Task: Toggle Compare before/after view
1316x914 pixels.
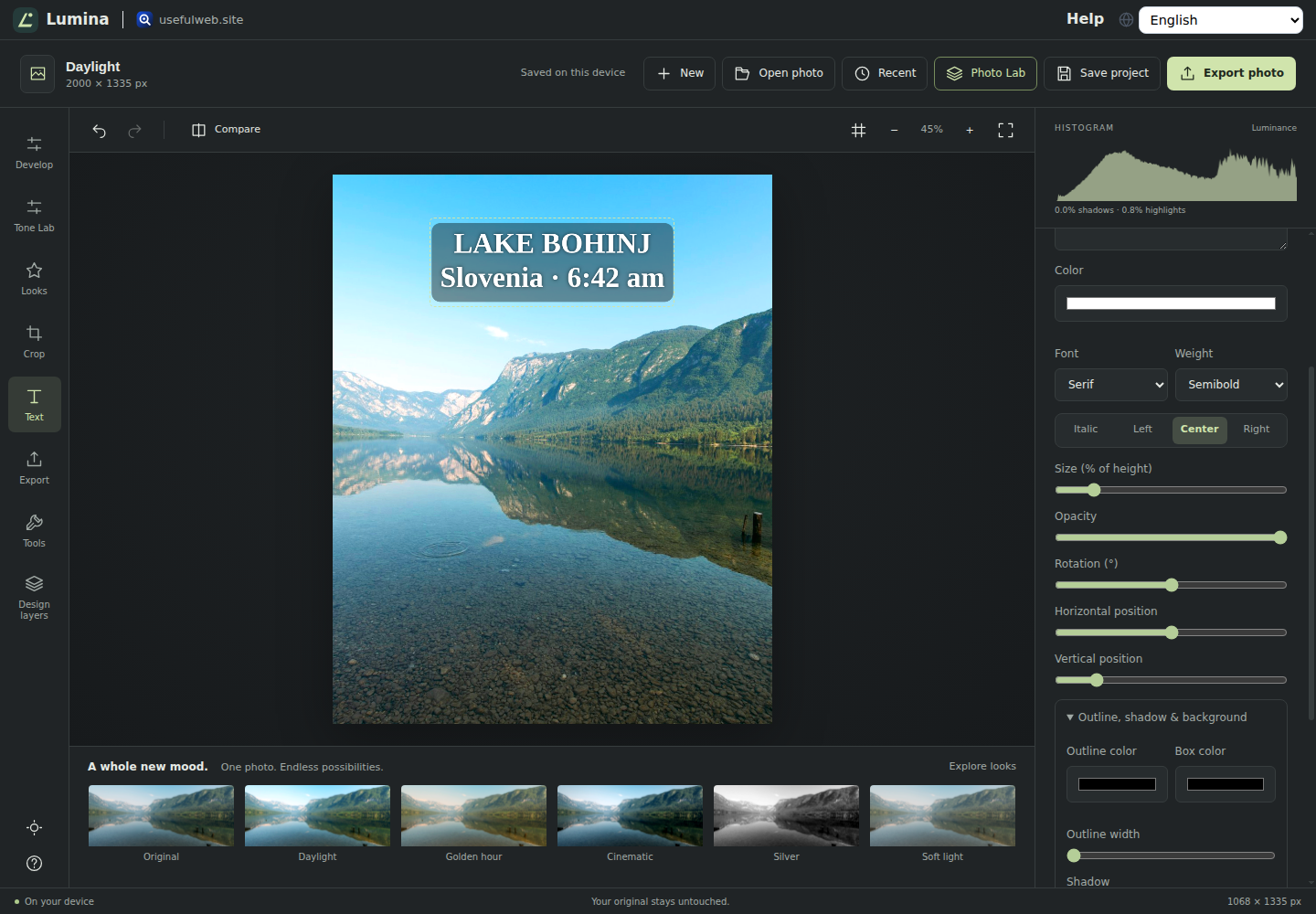Action: tap(226, 130)
